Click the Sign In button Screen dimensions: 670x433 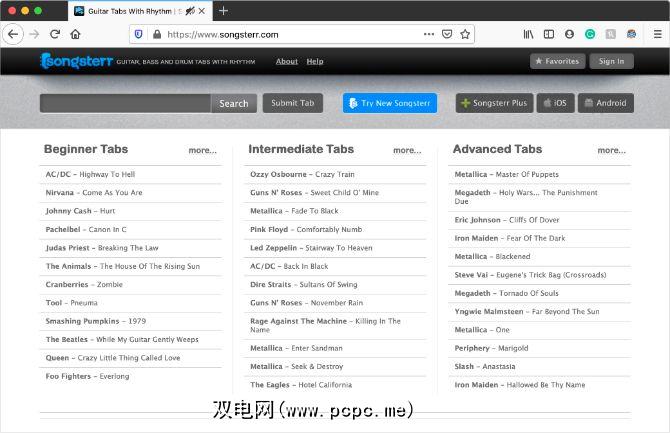(x=611, y=61)
